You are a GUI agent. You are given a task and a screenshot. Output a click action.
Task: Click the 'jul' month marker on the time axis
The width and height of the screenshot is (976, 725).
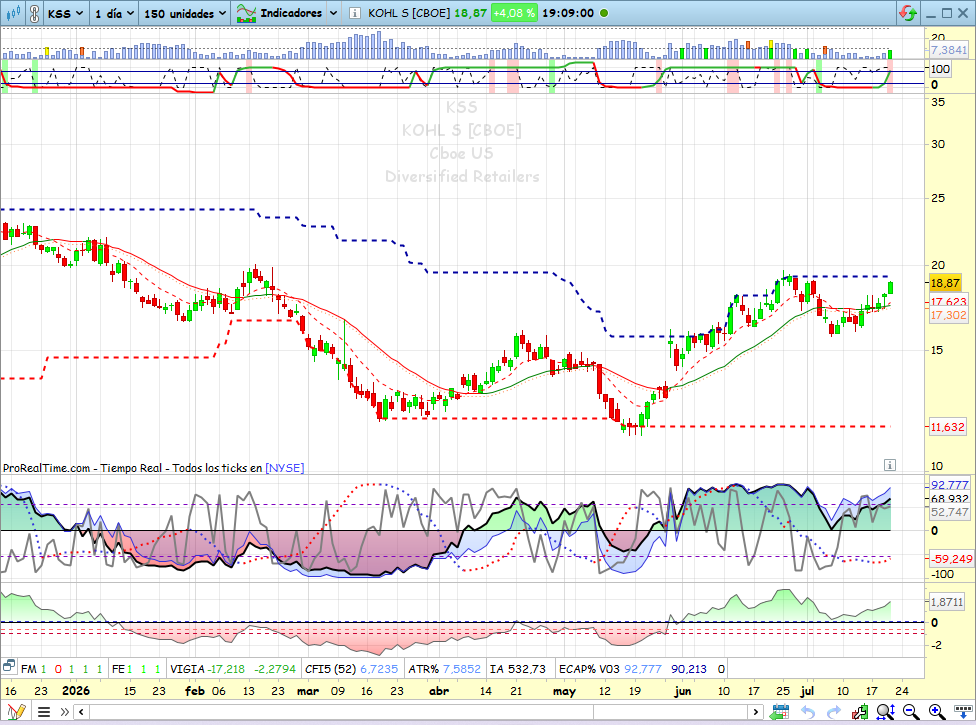(x=807, y=691)
